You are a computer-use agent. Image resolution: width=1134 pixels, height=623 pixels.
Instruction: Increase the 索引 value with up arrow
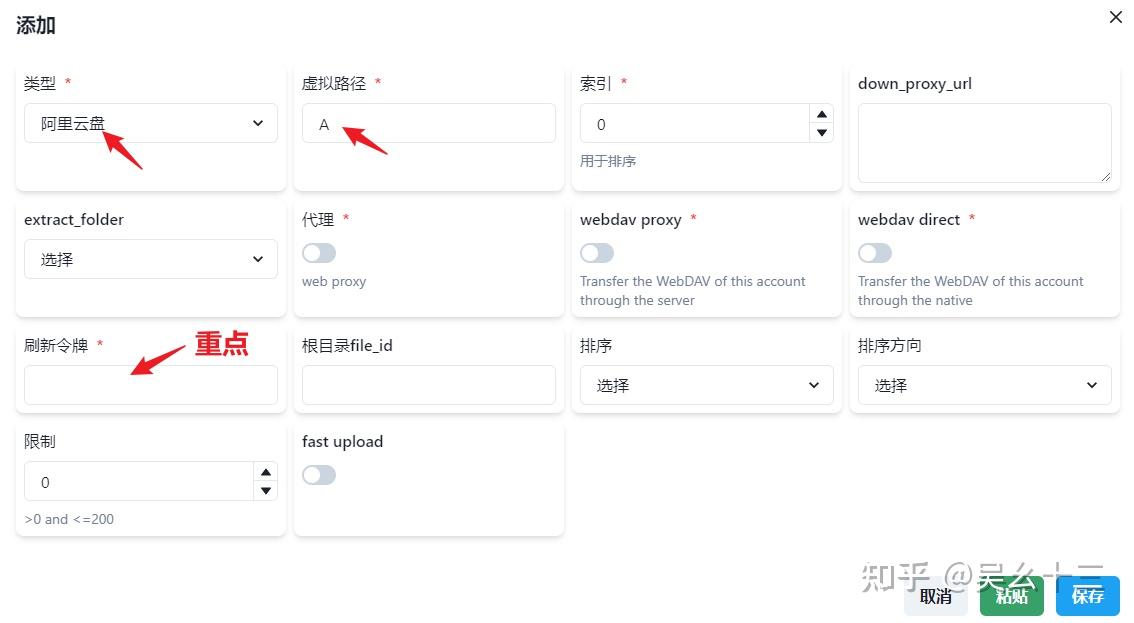coord(822,114)
